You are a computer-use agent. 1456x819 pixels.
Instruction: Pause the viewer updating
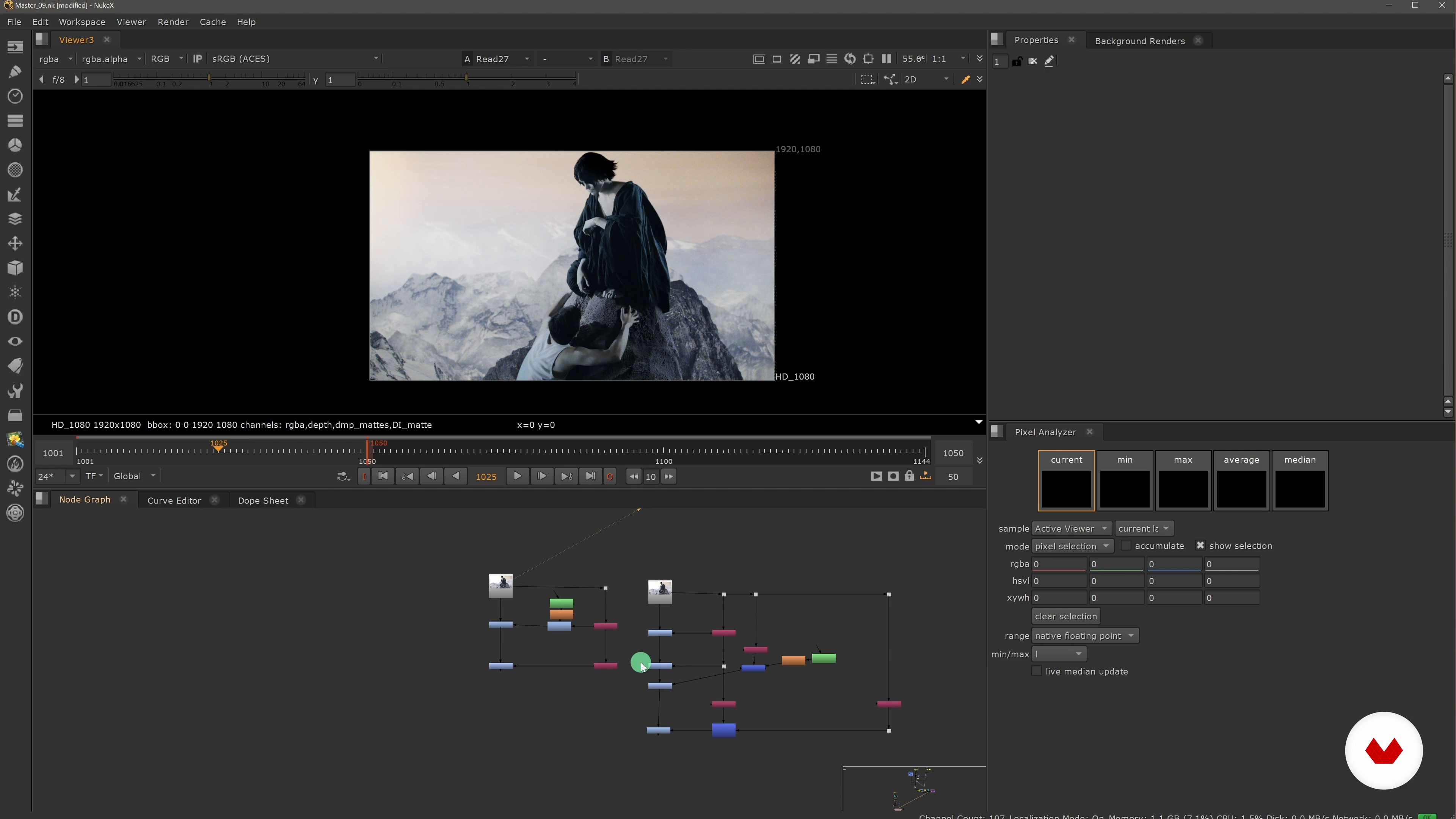pos(886,59)
